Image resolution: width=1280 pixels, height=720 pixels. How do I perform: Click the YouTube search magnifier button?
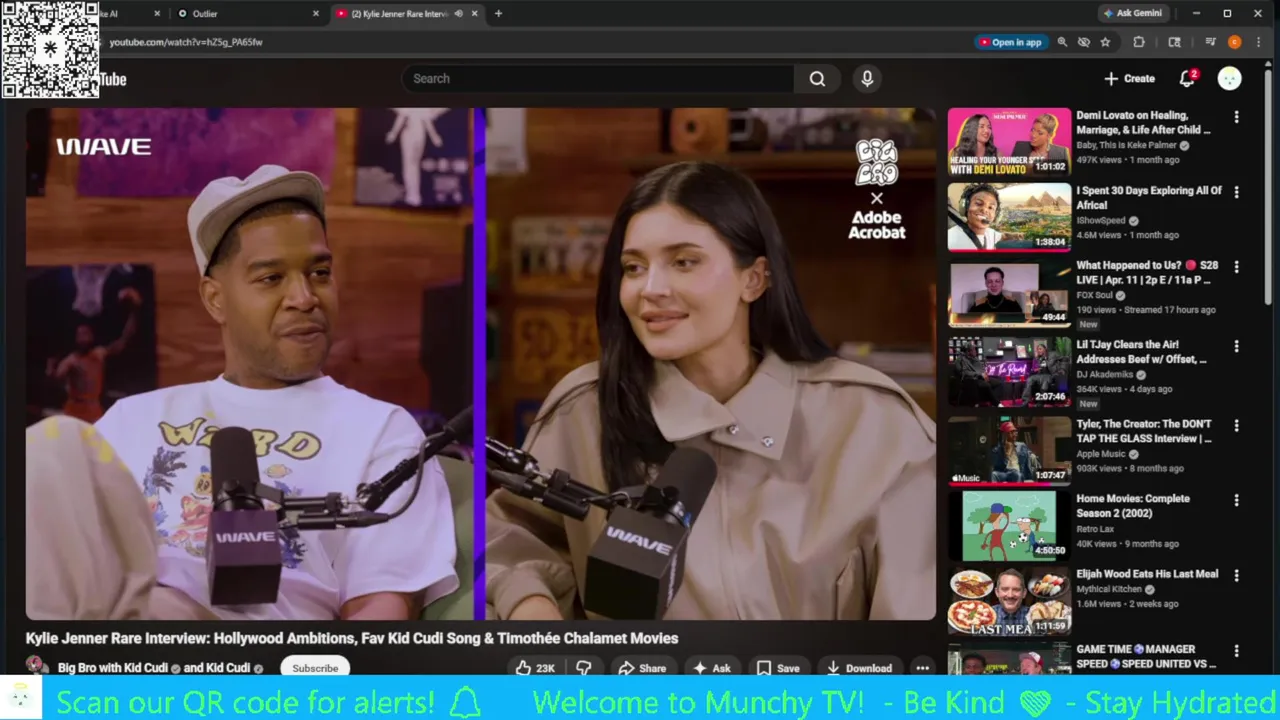[x=817, y=79]
